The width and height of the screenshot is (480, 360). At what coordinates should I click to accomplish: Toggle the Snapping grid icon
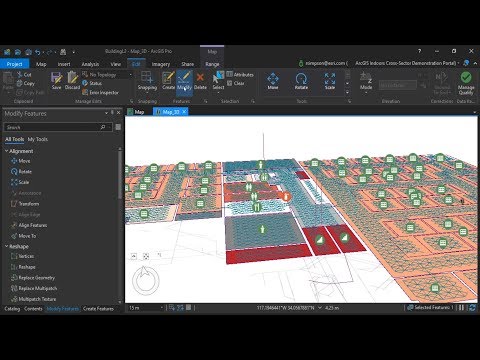click(147, 77)
